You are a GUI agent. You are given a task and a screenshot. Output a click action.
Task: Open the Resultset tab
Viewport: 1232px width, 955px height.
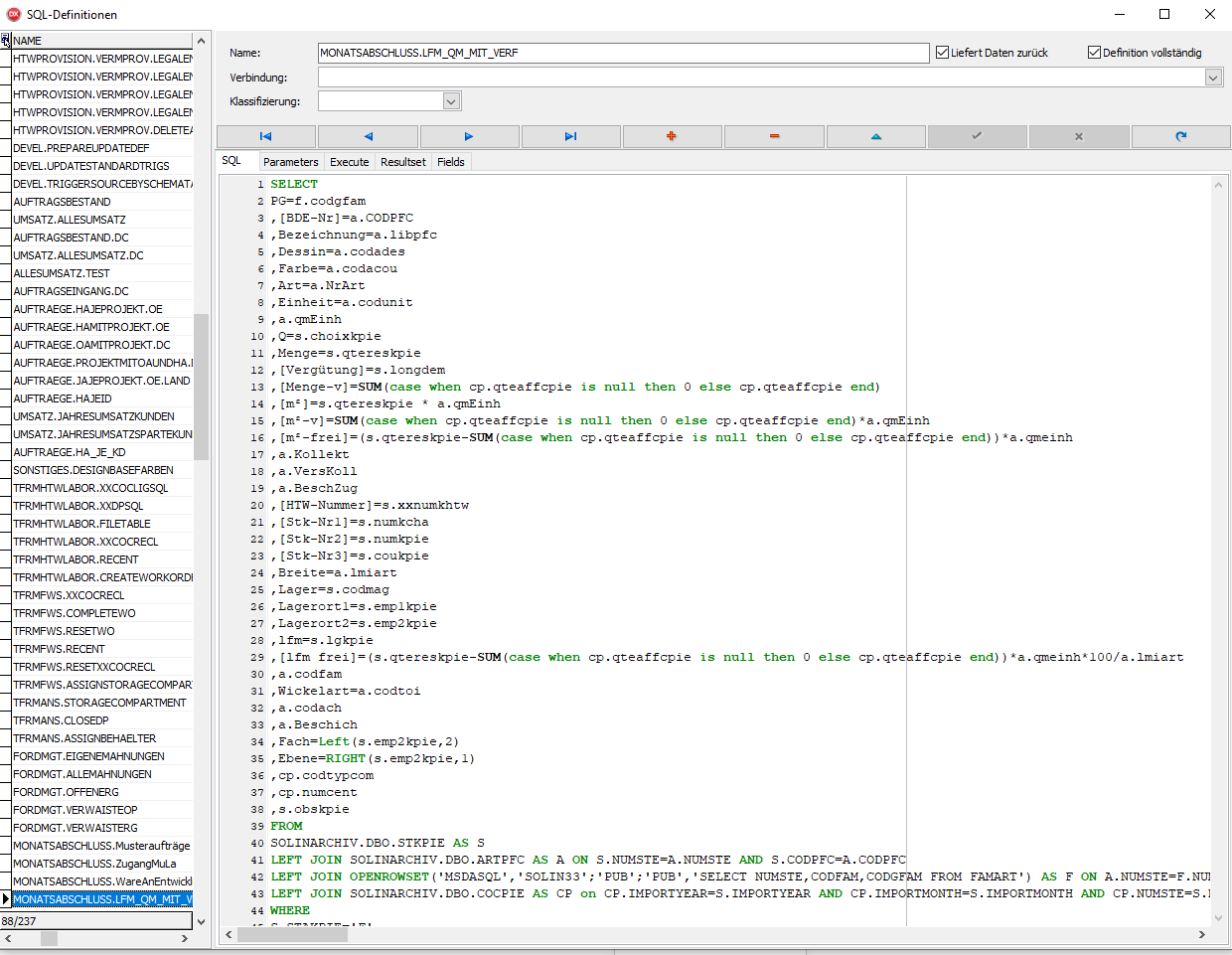[402, 162]
